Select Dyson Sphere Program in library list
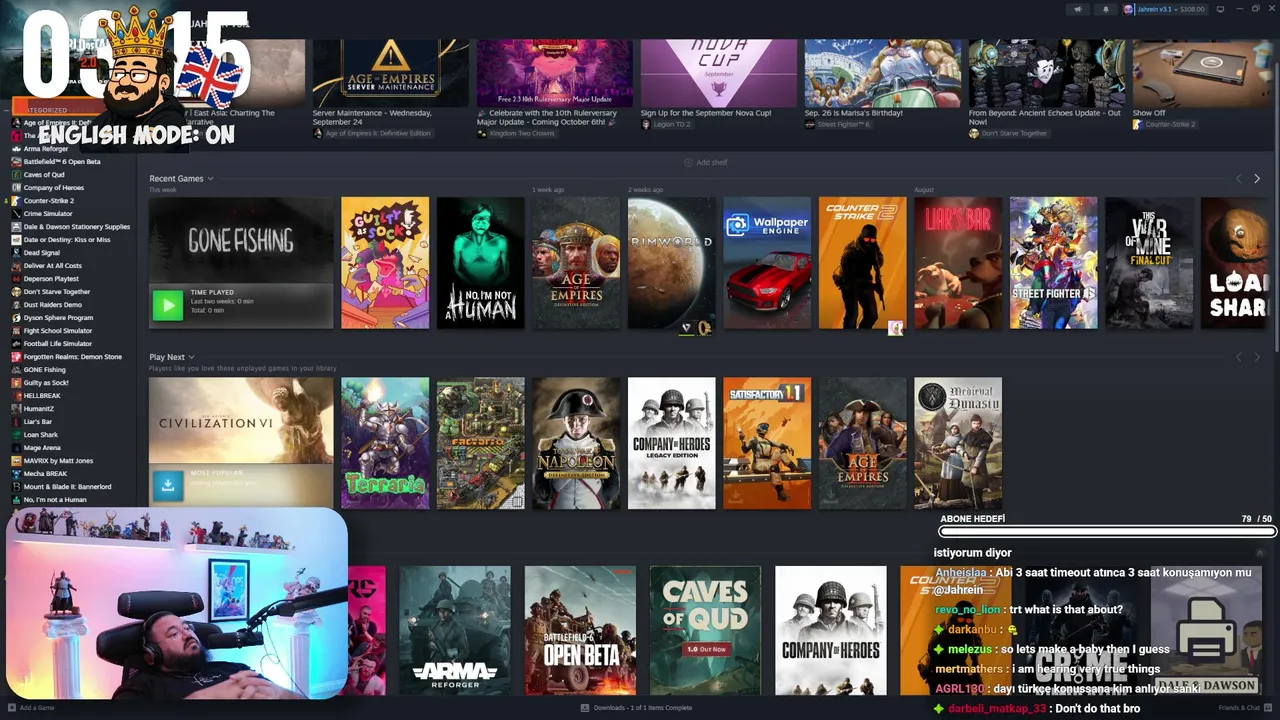 pyautogui.click(x=58, y=318)
